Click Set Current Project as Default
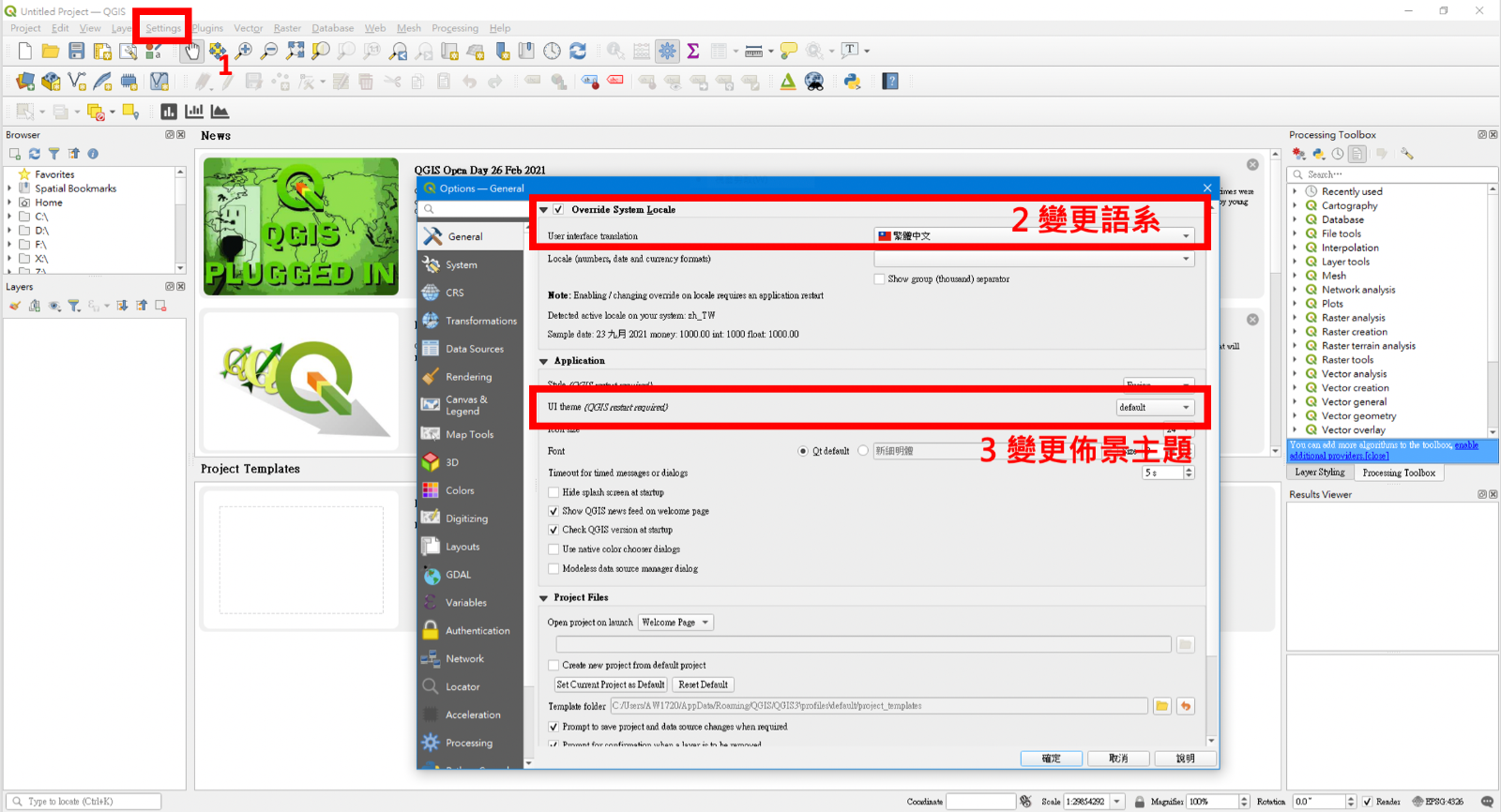The height and width of the screenshot is (812, 1501). (x=611, y=684)
